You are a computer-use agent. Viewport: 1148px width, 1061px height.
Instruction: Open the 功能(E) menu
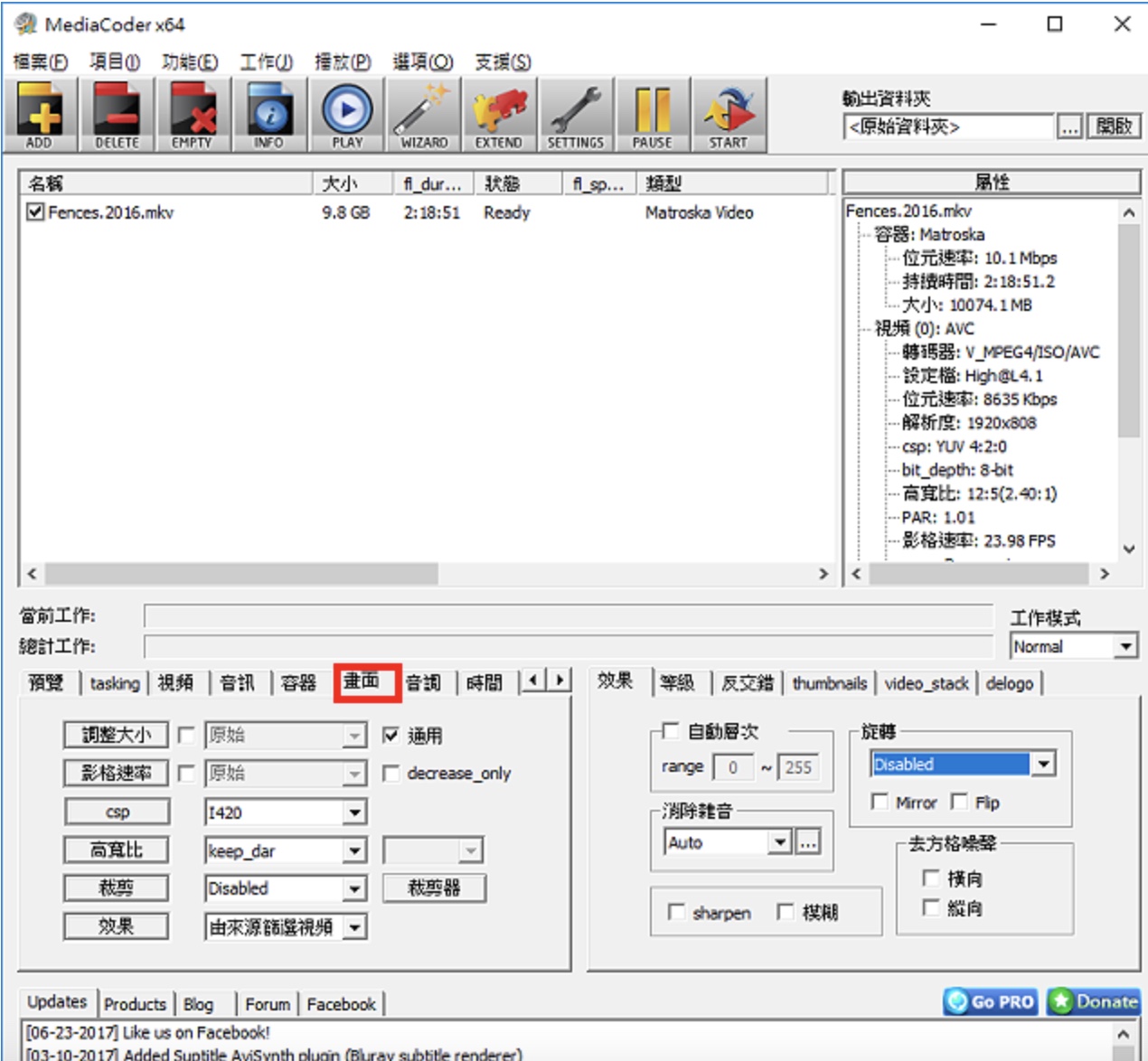click(x=190, y=61)
